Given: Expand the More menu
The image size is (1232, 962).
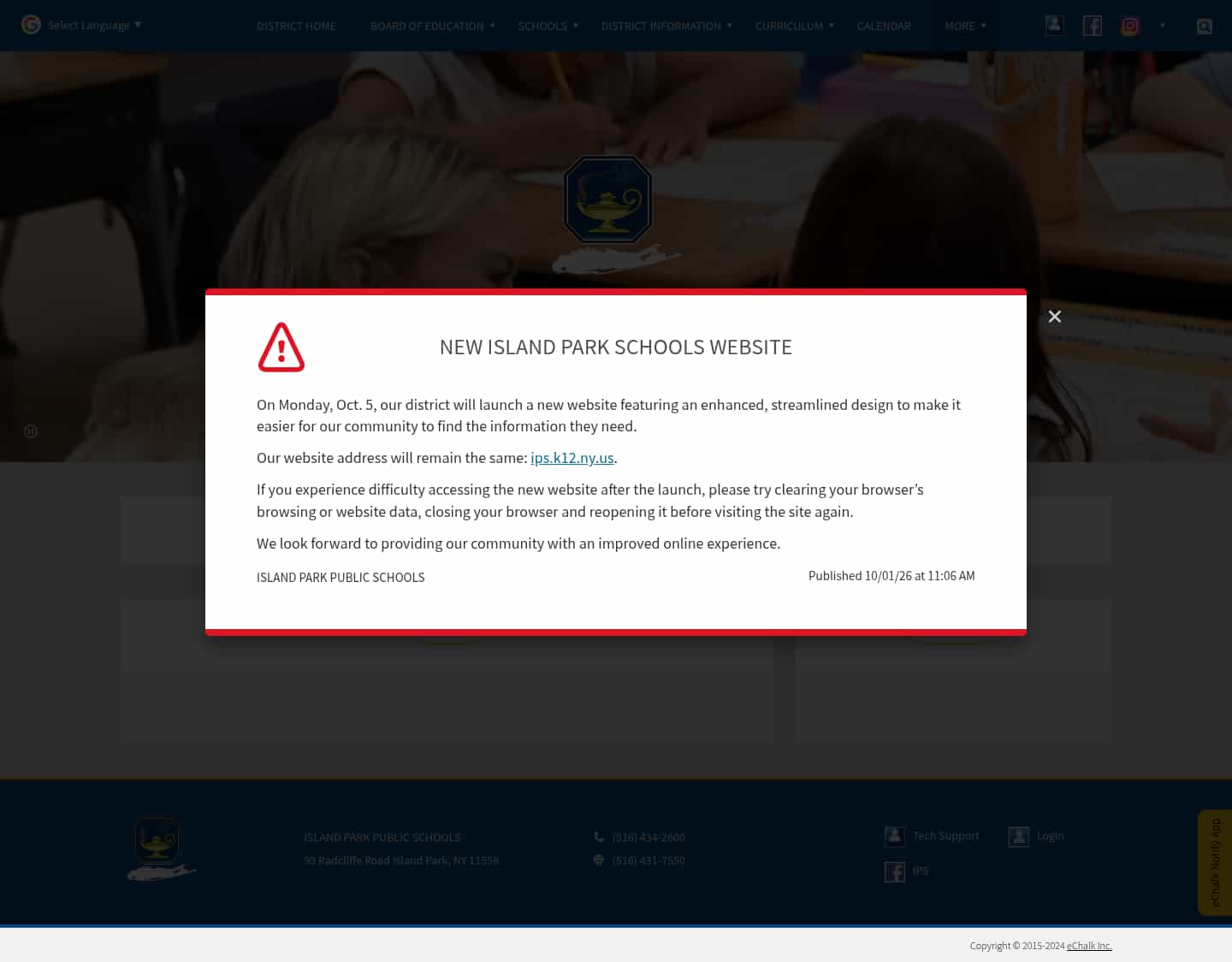Looking at the screenshot, I should 966,26.
